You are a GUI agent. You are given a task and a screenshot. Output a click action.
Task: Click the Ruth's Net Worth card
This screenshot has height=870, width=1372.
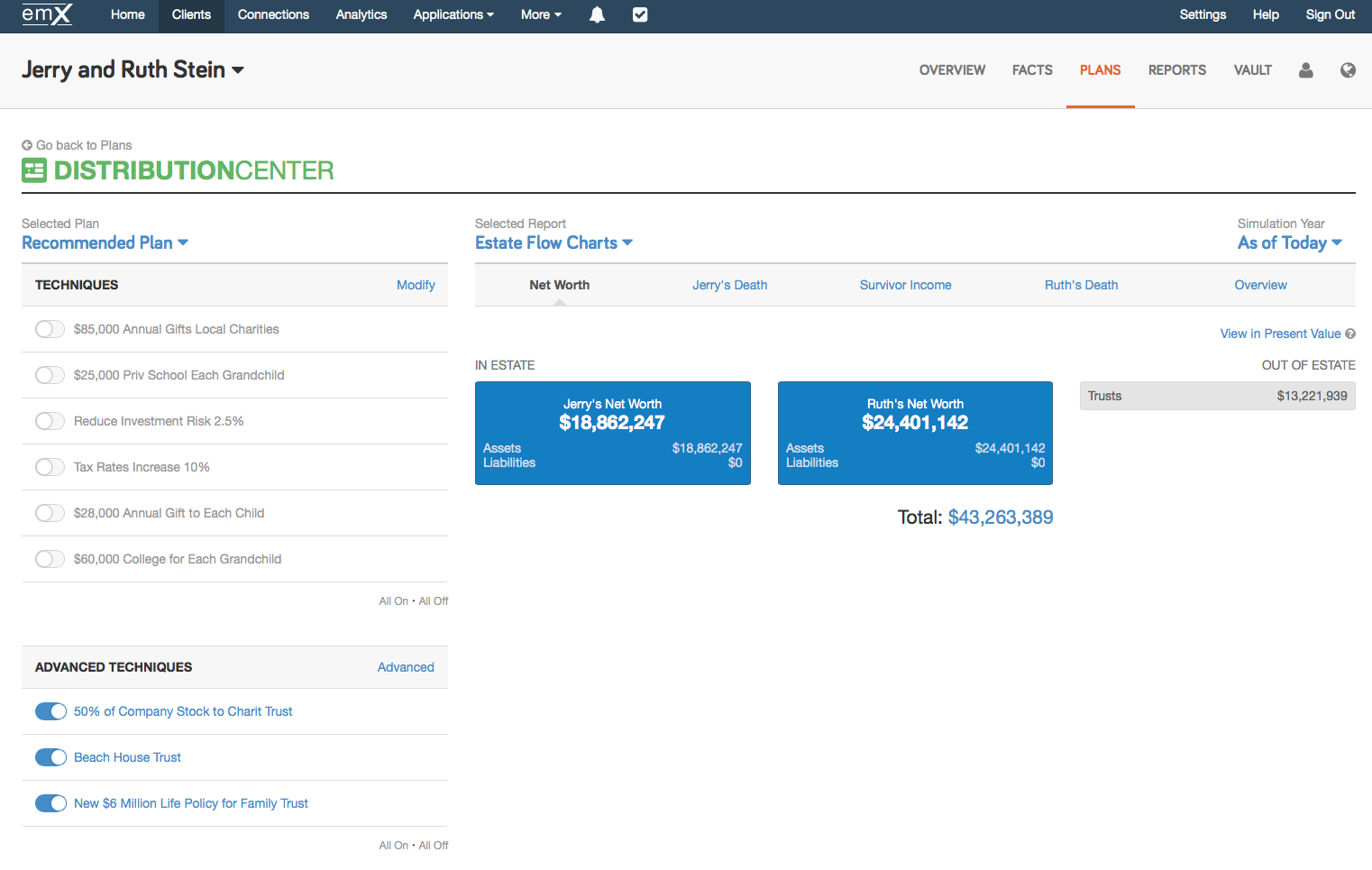(915, 433)
